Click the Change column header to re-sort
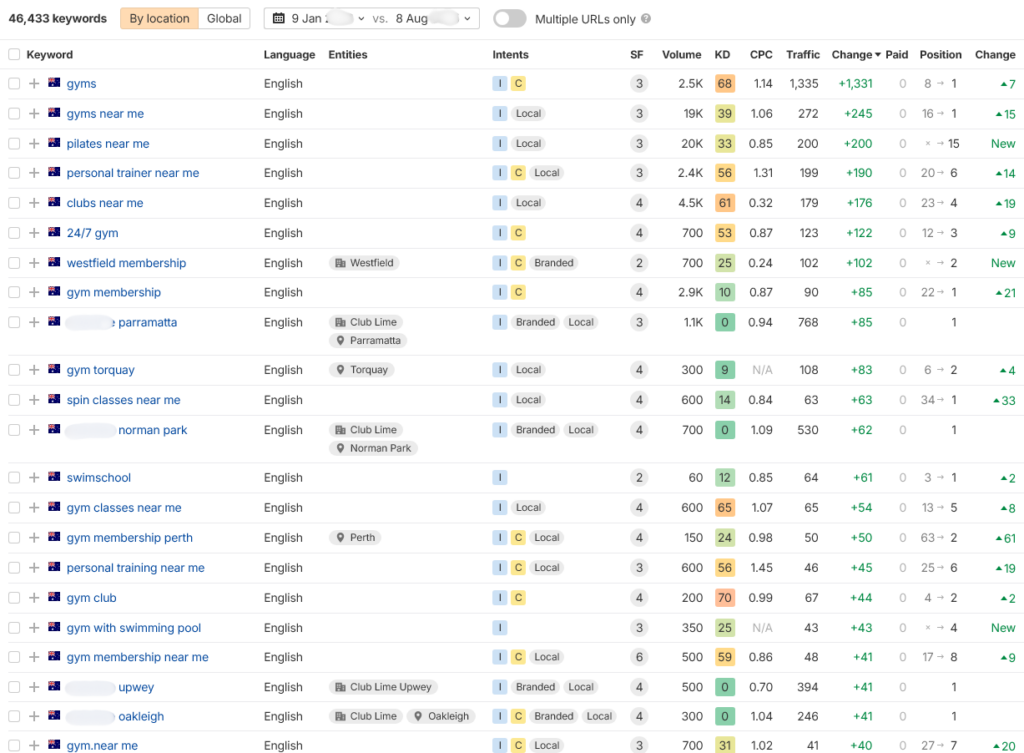1024x753 pixels. pos(855,54)
